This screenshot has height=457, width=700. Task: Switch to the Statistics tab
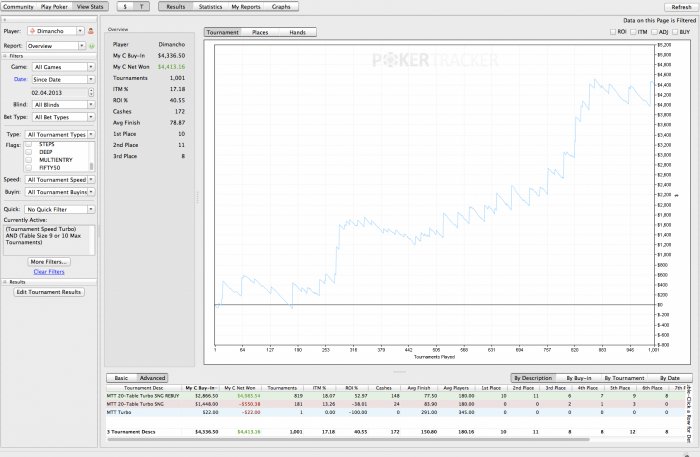(x=210, y=6)
